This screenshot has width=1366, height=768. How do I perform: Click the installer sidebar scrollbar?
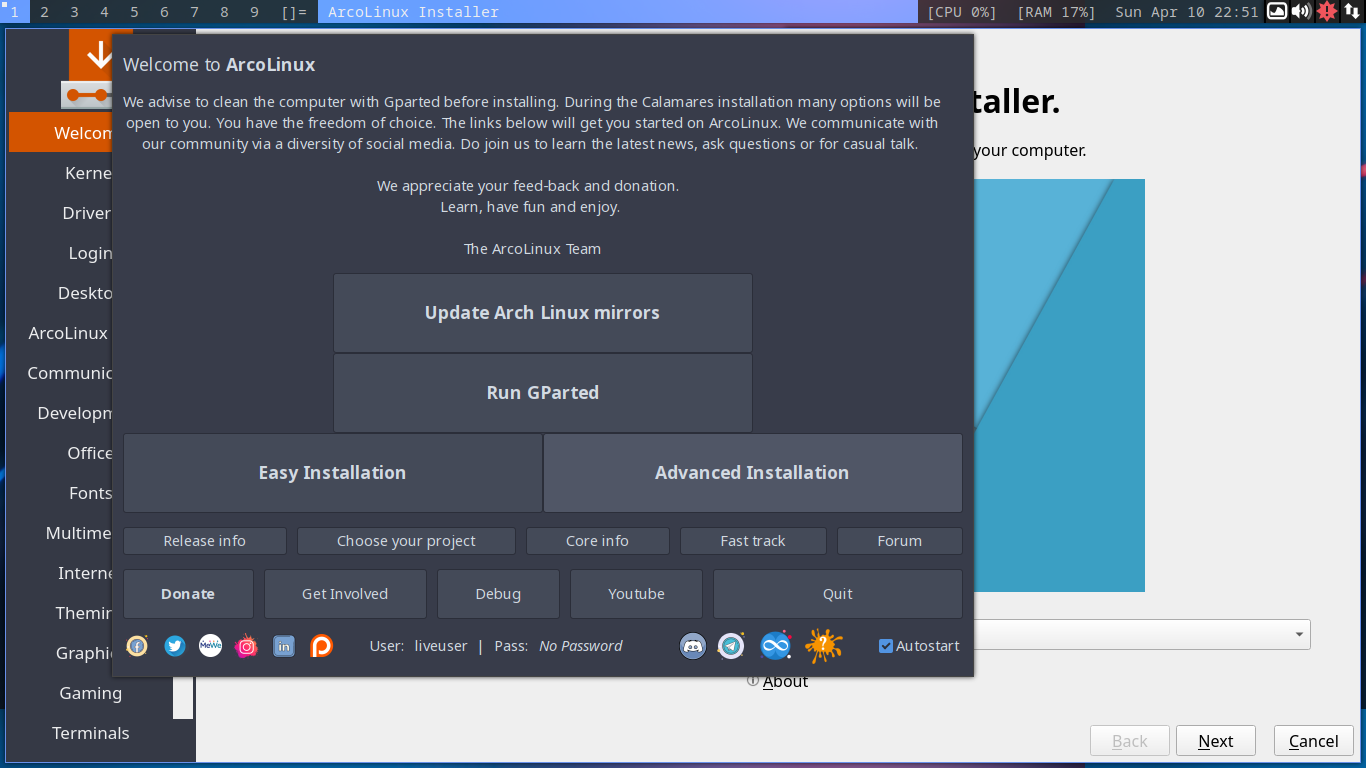pos(183,697)
